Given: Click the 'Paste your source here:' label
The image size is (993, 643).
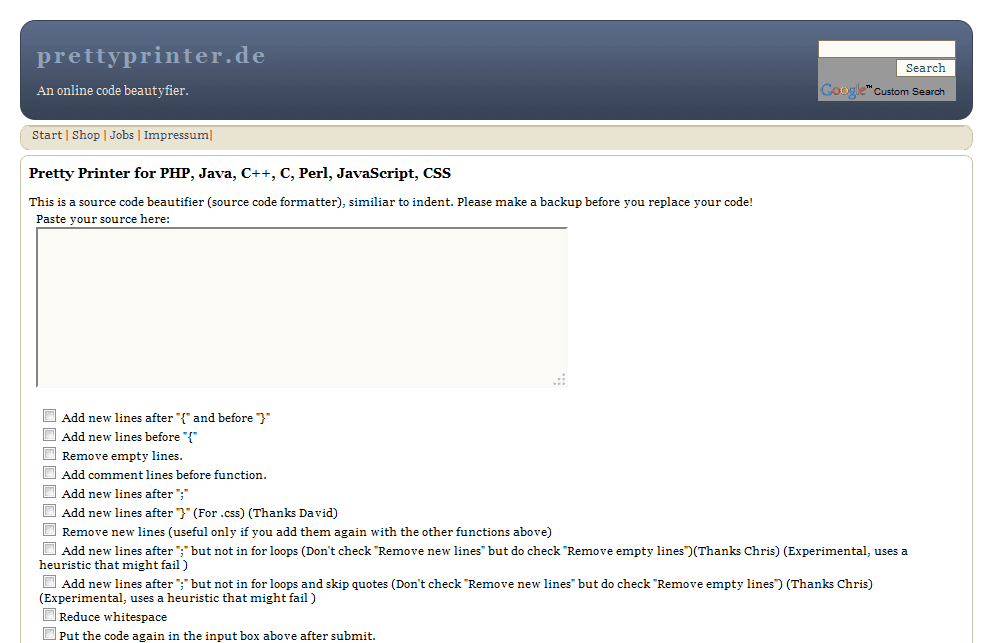Looking at the screenshot, I should 103,219.
